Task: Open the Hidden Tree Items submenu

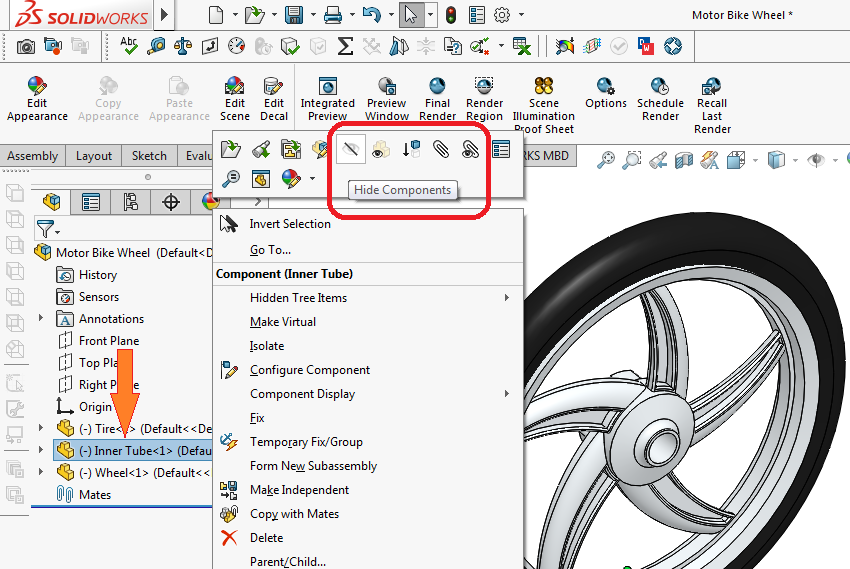Action: pyautogui.click(x=368, y=298)
